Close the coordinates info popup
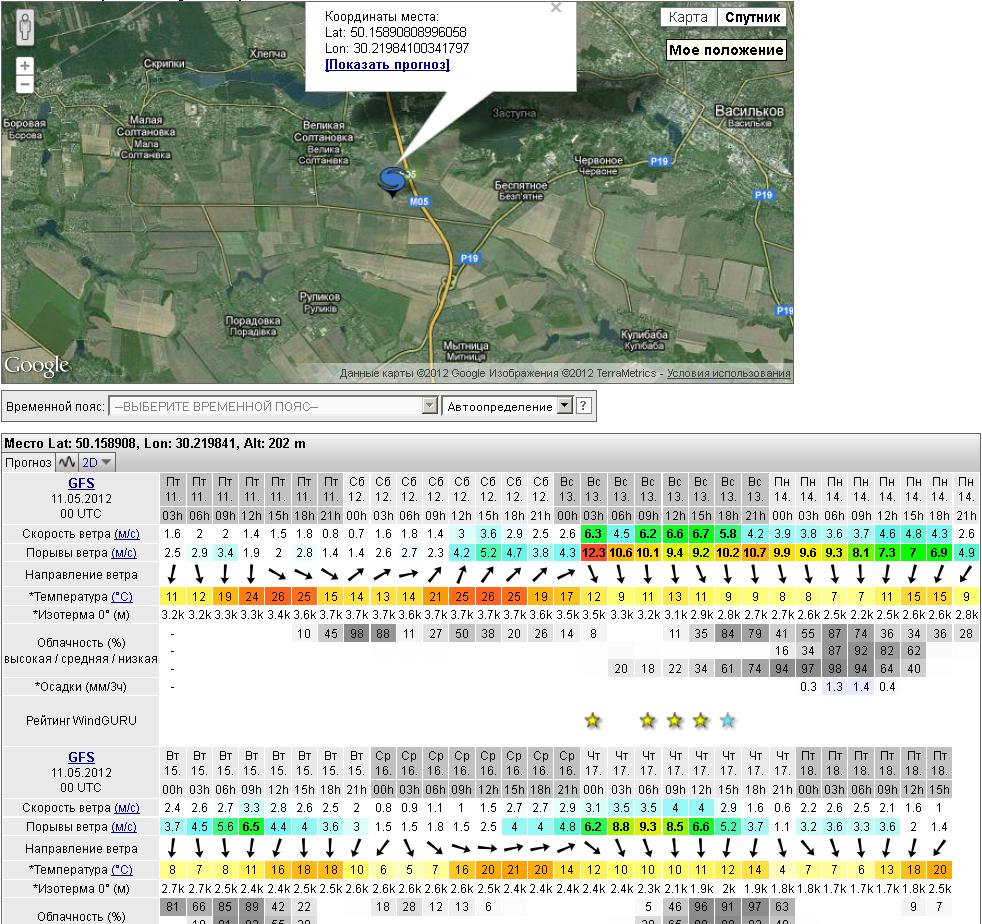Image resolution: width=982 pixels, height=924 pixels. (x=556, y=8)
